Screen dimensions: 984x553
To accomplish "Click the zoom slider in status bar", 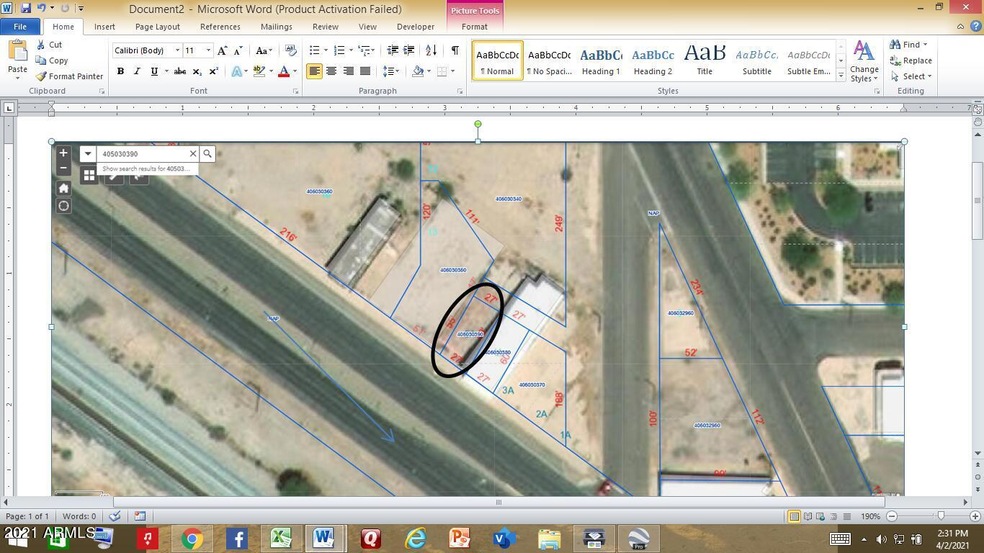I will [940, 516].
